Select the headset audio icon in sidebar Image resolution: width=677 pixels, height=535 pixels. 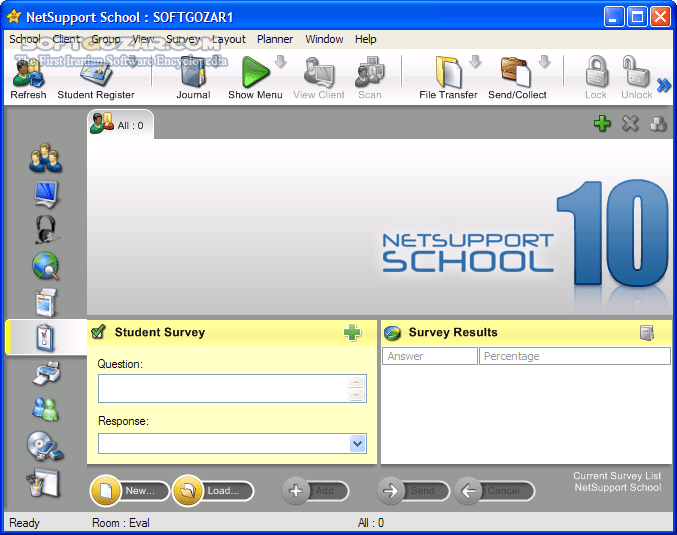click(46, 229)
